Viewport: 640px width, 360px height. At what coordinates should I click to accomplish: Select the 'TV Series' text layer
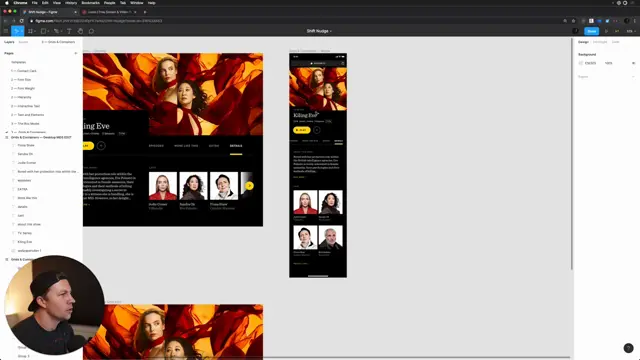coord(24,233)
